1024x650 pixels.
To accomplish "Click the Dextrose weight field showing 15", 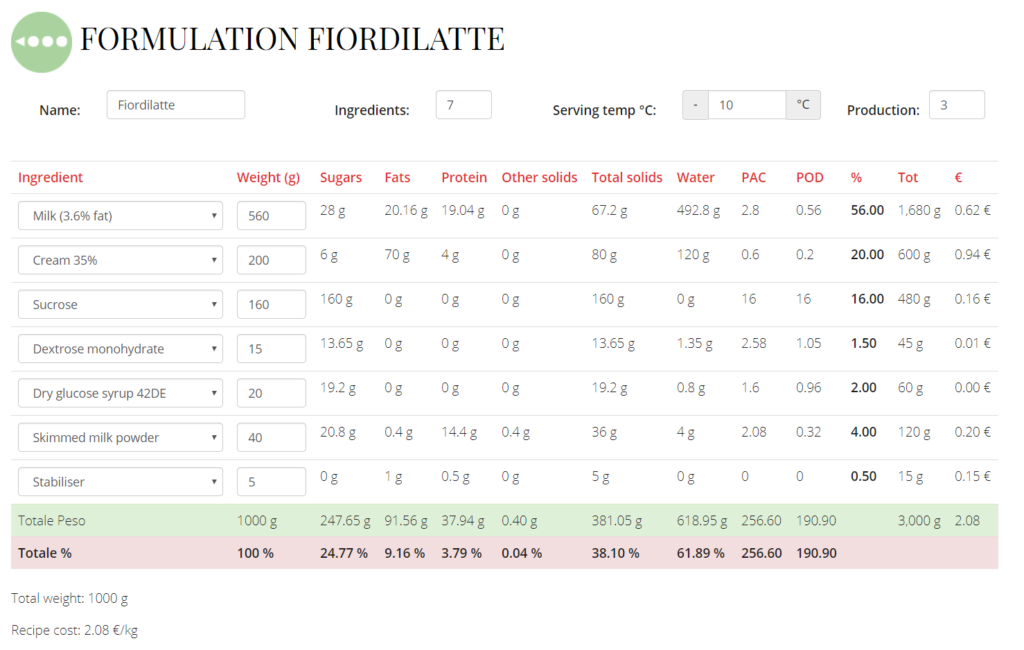I will (271, 349).
